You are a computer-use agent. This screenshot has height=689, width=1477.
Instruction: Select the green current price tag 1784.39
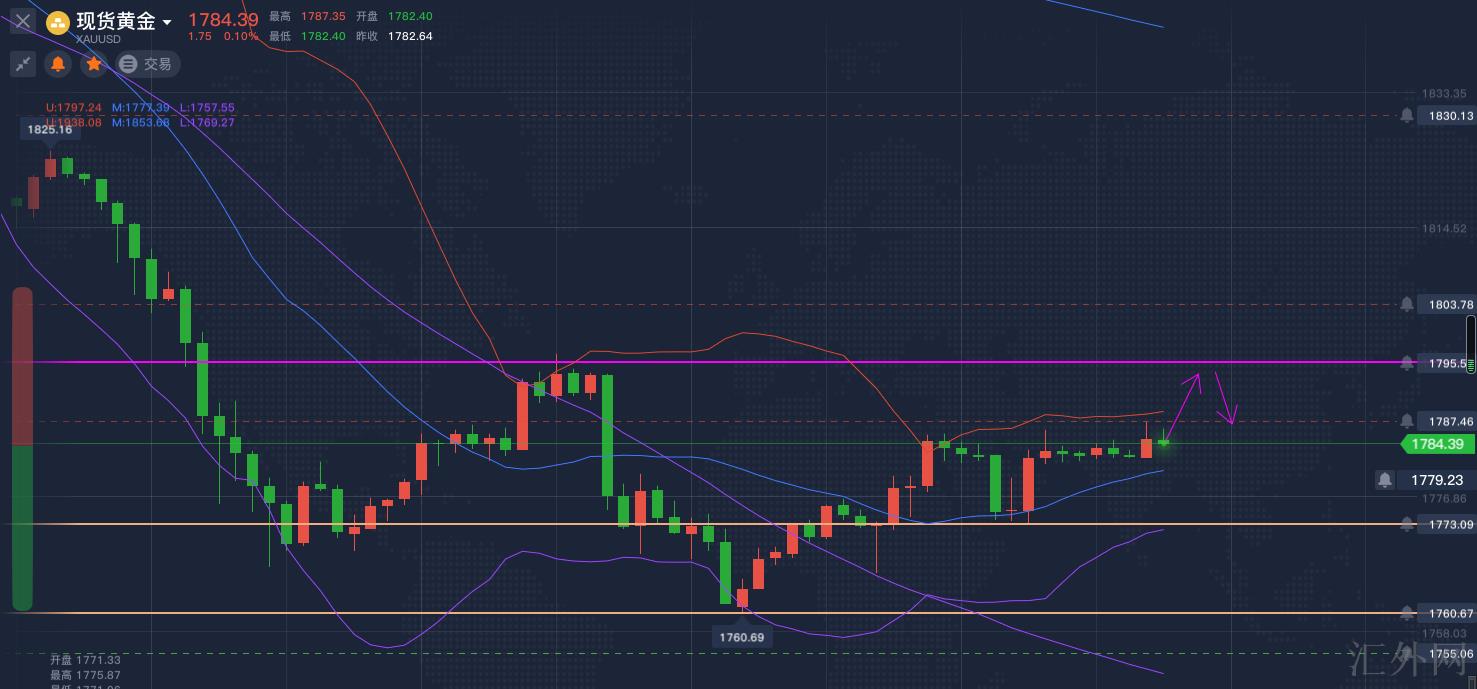point(1437,444)
